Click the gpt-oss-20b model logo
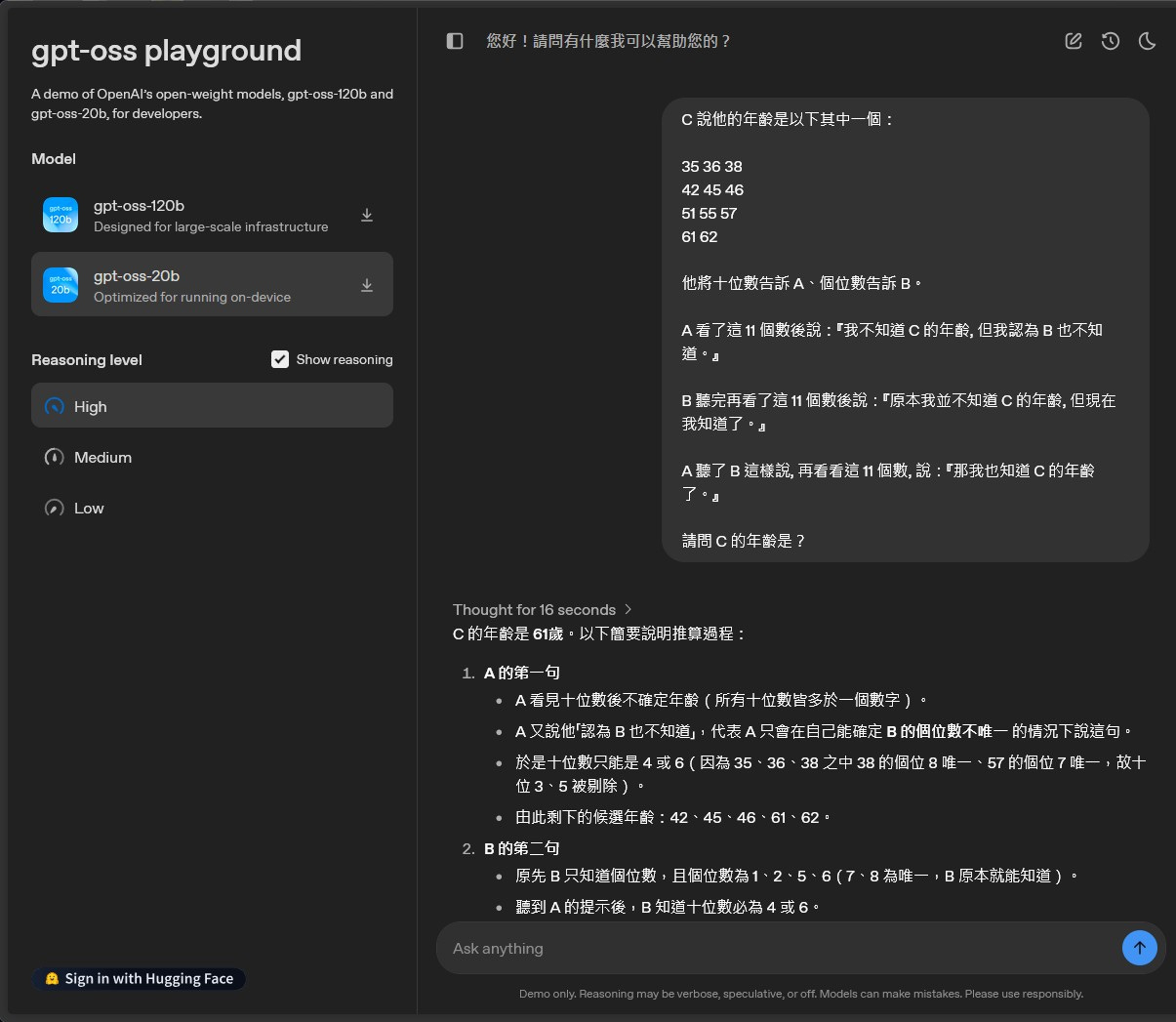The width and height of the screenshot is (1176, 1022). tap(61, 285)
